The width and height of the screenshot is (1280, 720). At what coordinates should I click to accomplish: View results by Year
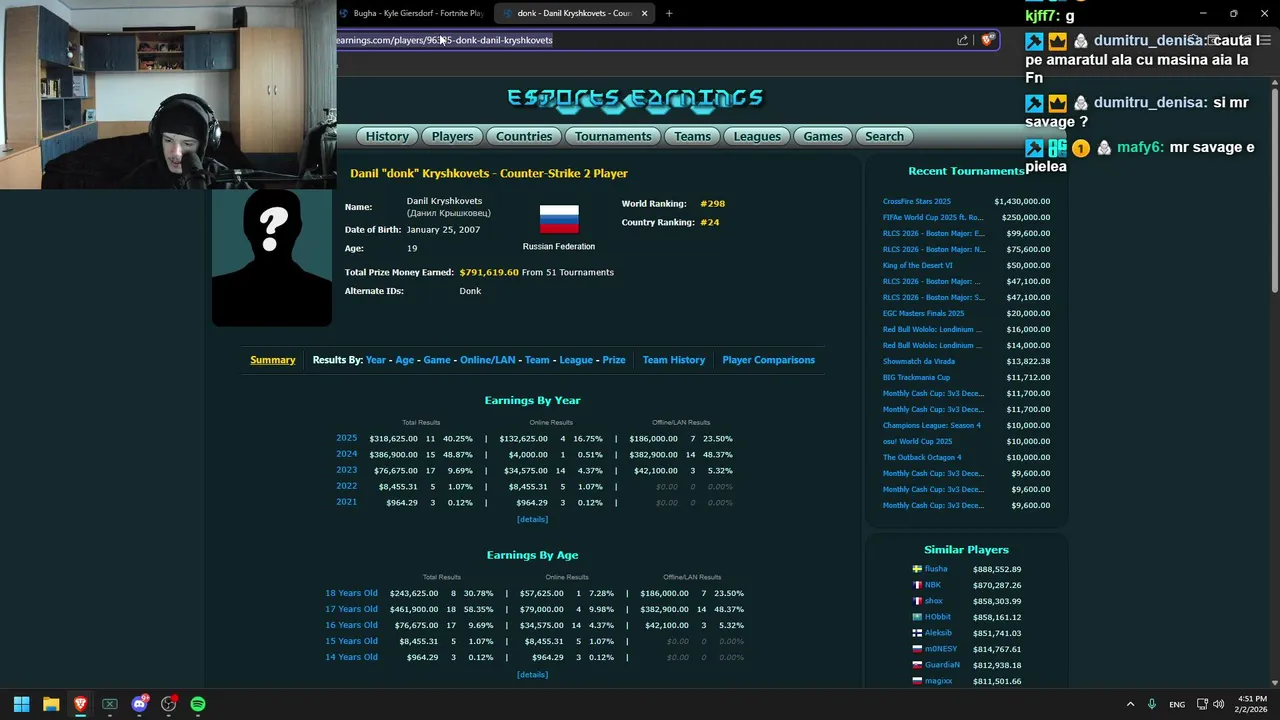(376, 360)
